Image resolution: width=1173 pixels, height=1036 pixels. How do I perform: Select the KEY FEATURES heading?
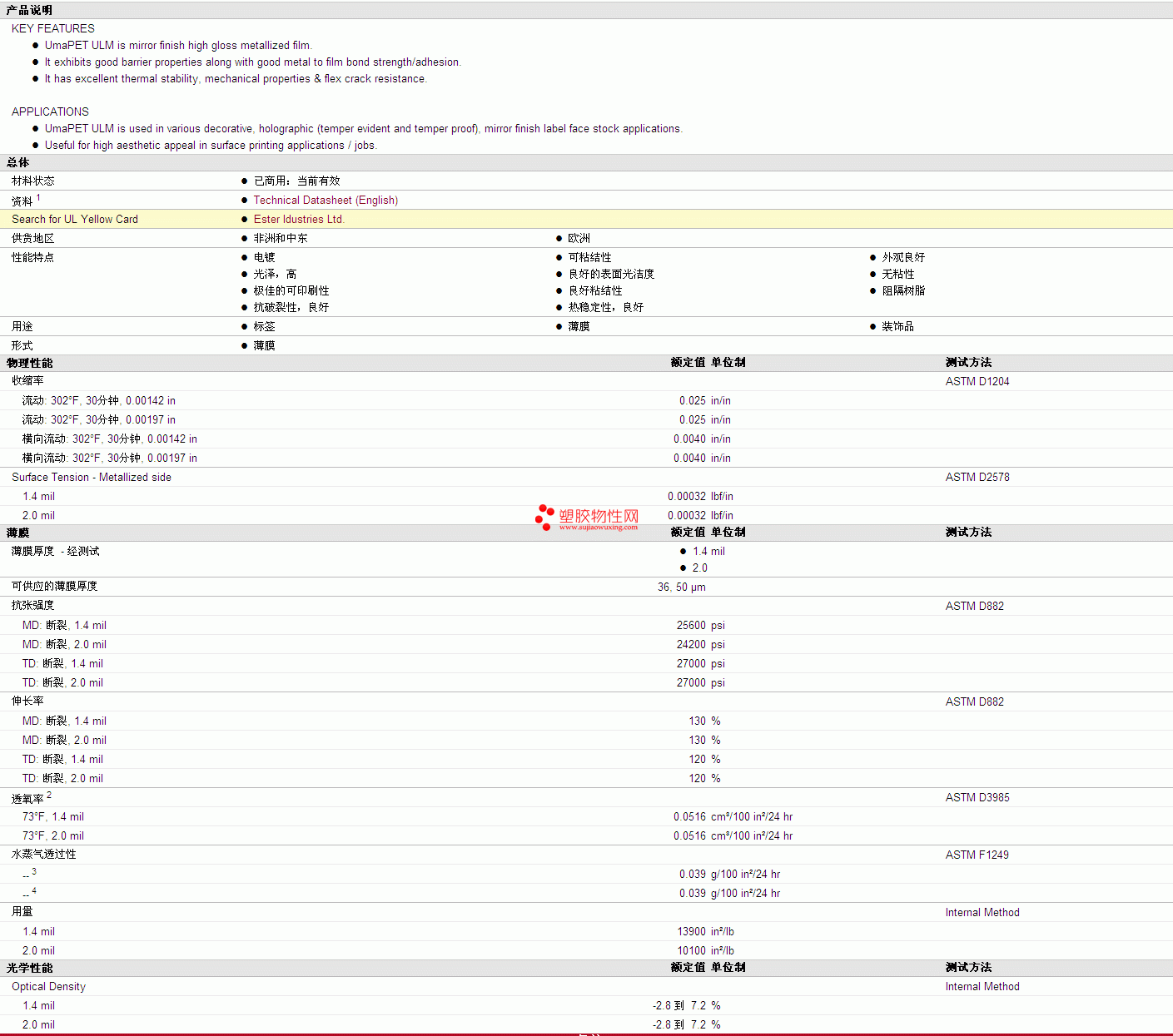point(53,28)
